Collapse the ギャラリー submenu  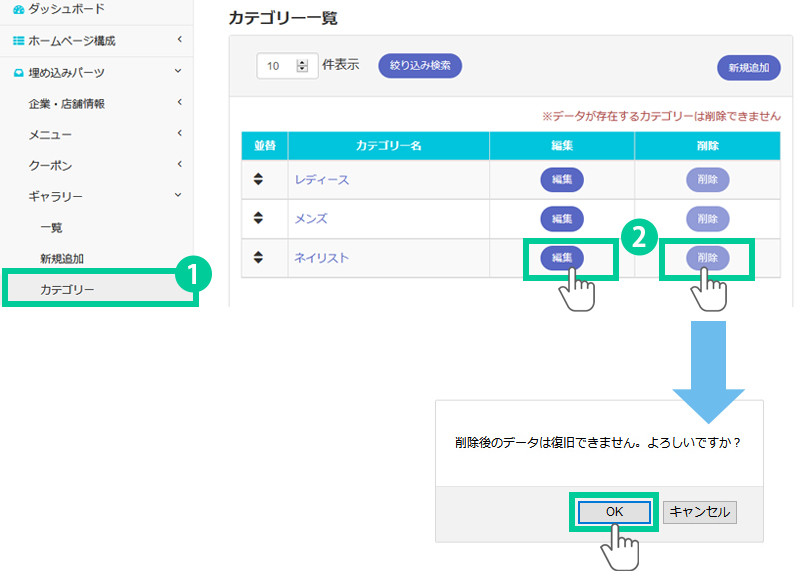pyautogui.click(x=179, y=196)
